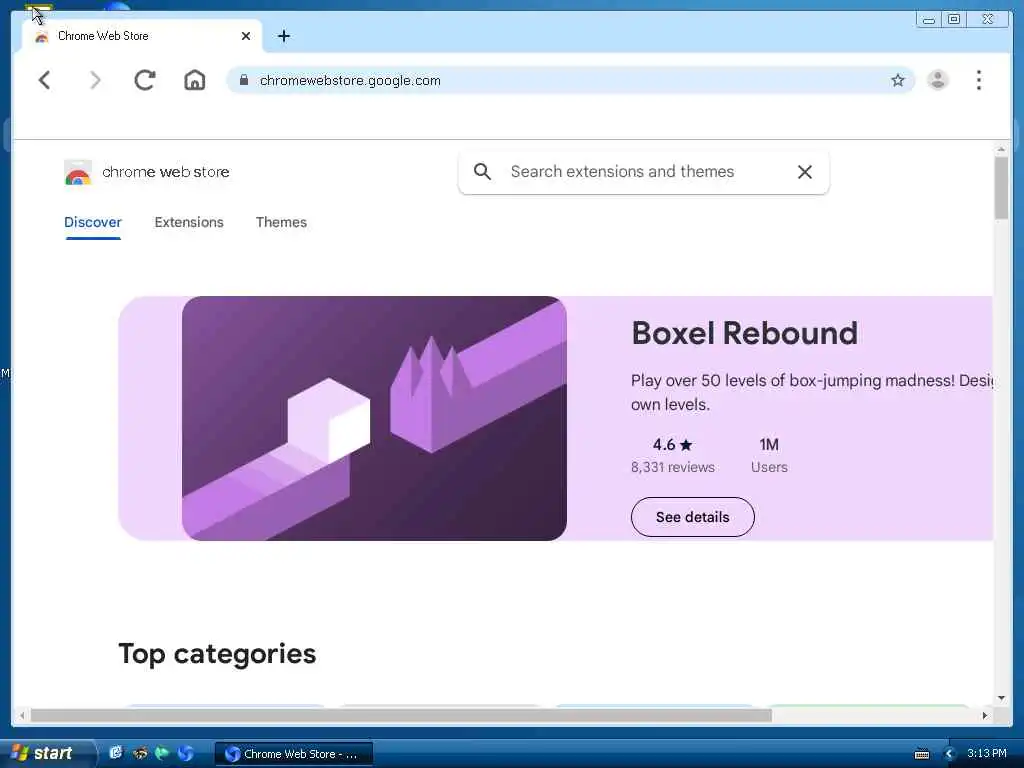Click the green arrow quick launch icon
1024x768 pixels.
162,753
